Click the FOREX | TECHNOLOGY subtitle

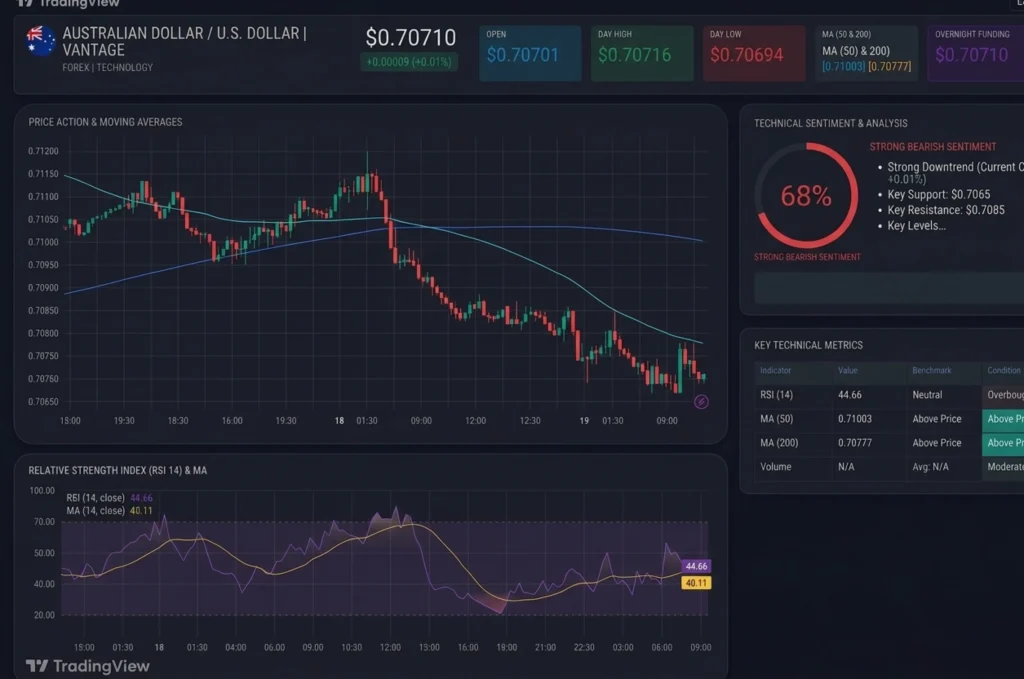click(108, 67)
